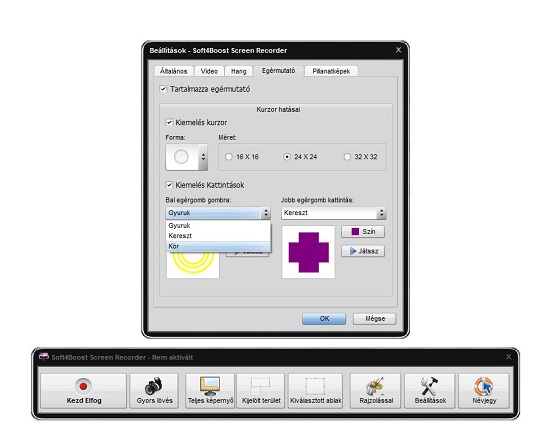The image size is (550, 432).
Task: Click the purple cross preview thumbnail
Action: (308, 252)
